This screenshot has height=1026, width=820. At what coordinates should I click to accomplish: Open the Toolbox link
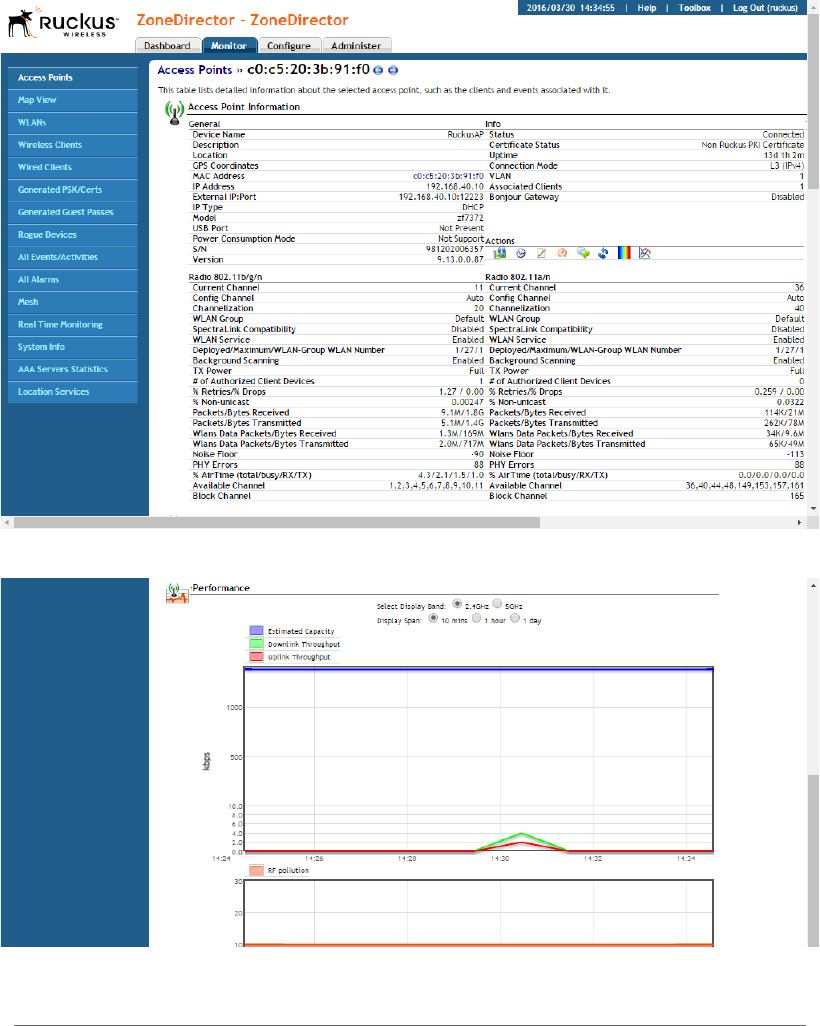[x=694, y=8]
